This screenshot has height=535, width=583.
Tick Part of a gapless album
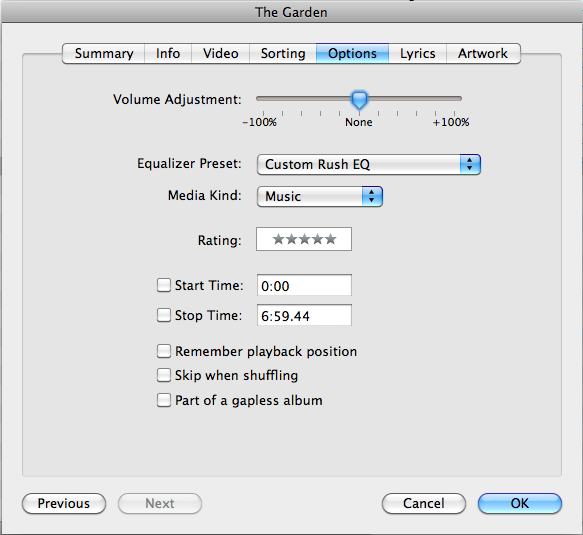[164, 400]
